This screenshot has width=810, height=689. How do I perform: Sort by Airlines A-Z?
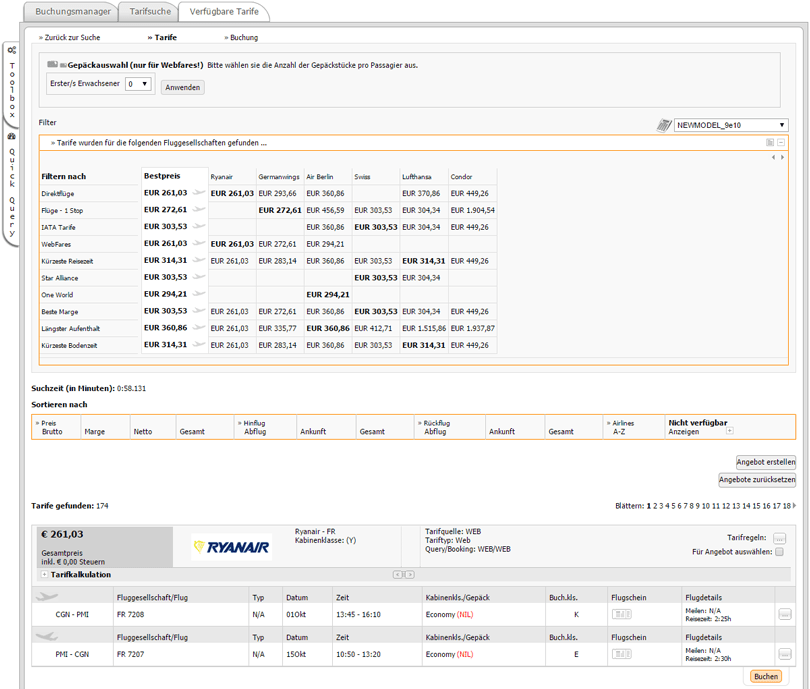pos(619,432)
